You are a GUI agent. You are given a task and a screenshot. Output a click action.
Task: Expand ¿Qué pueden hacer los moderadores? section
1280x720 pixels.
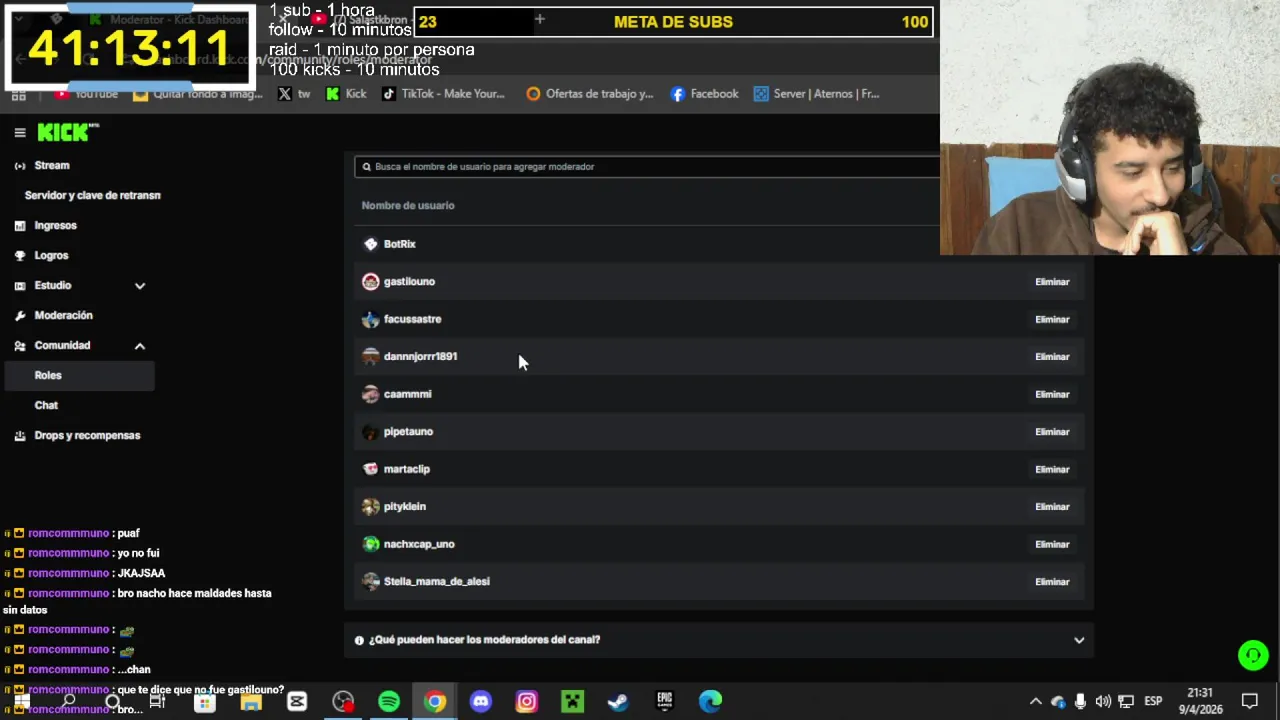[x=719, y=640]
